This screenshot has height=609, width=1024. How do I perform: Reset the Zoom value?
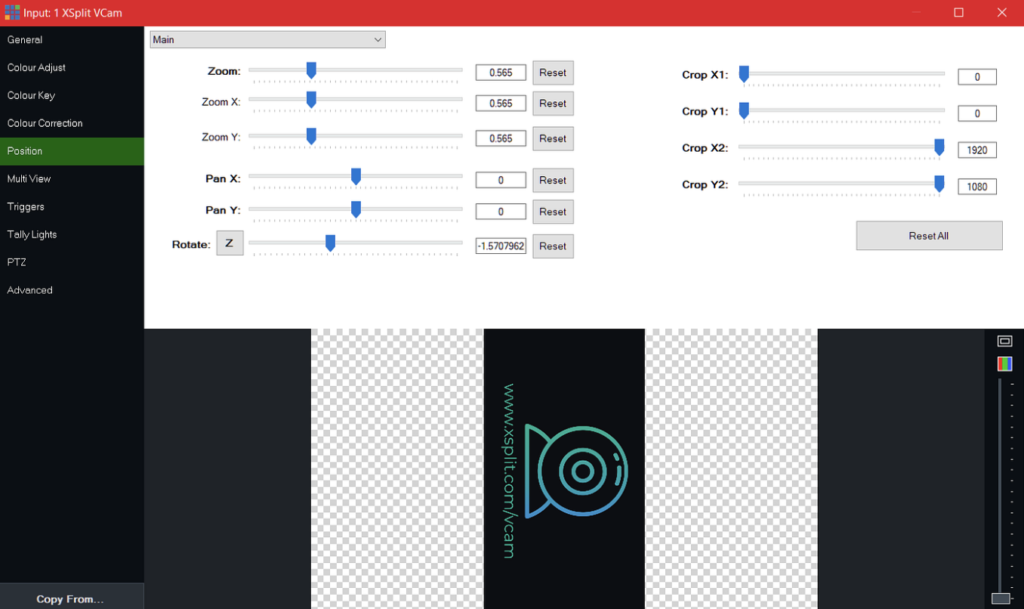coord(553,72)
